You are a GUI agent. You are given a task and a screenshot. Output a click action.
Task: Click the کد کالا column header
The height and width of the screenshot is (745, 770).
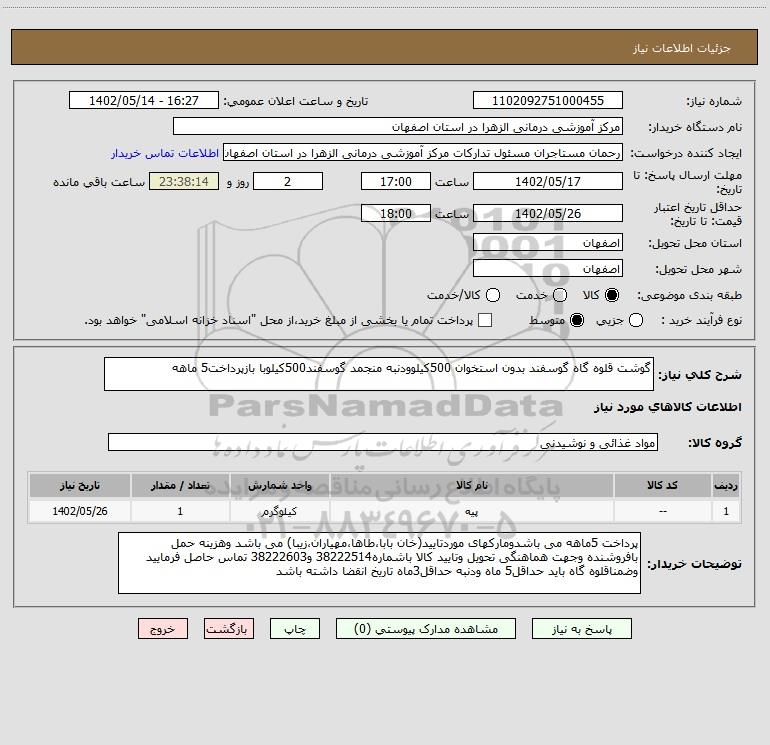pyautogui.click(x=662, y=485)
